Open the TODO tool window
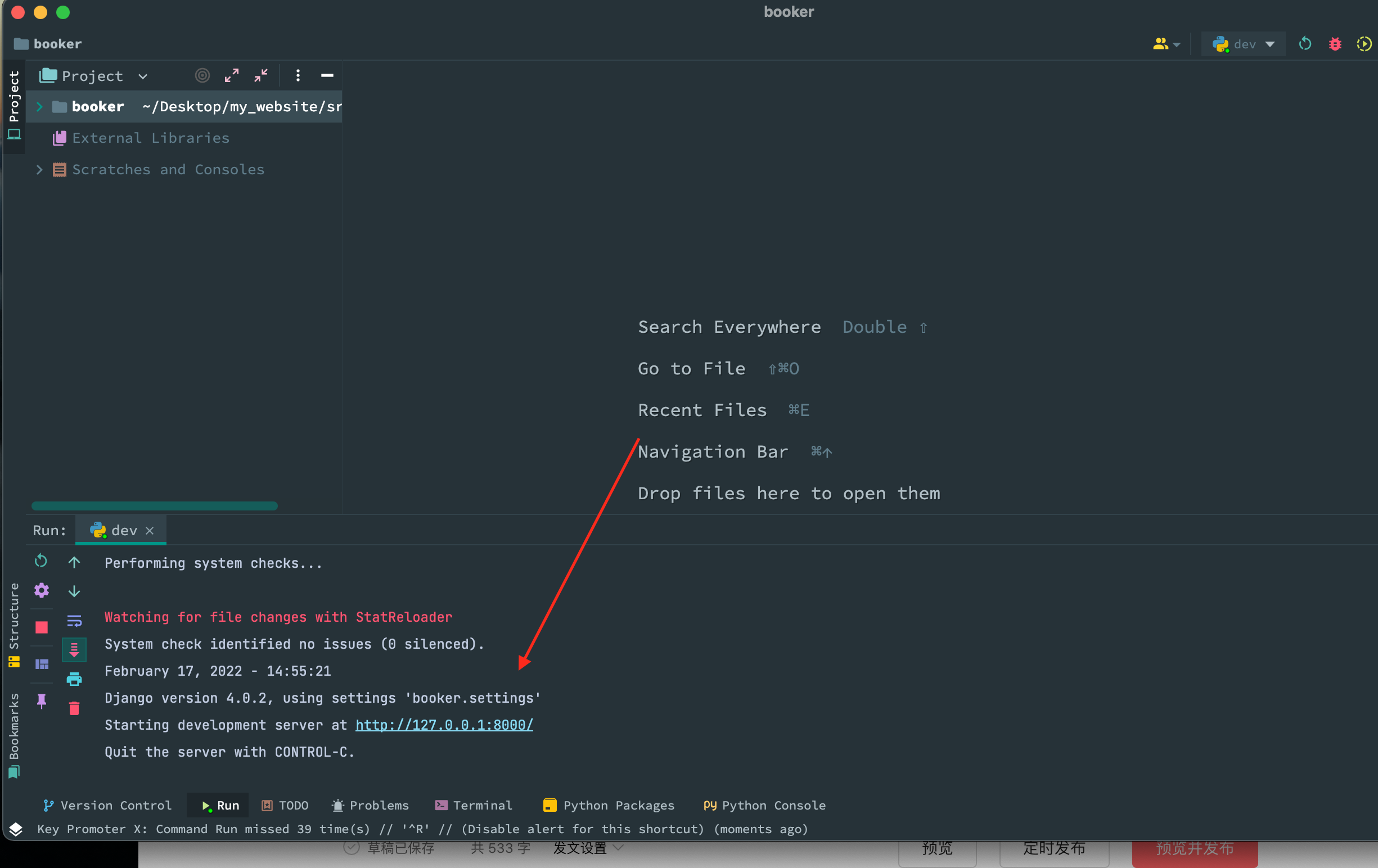Image resolution: width=1378 pixels, height=868 pixels. (285, 805)
